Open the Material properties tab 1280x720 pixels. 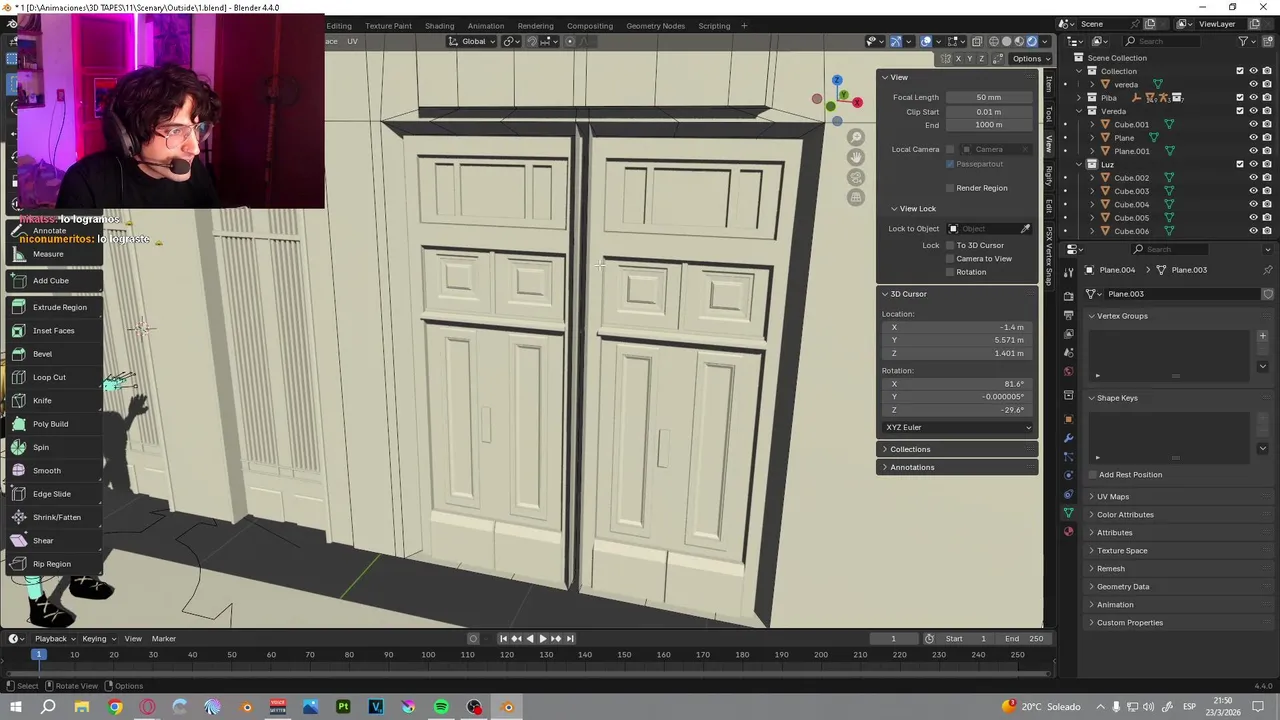point(1068,531)
